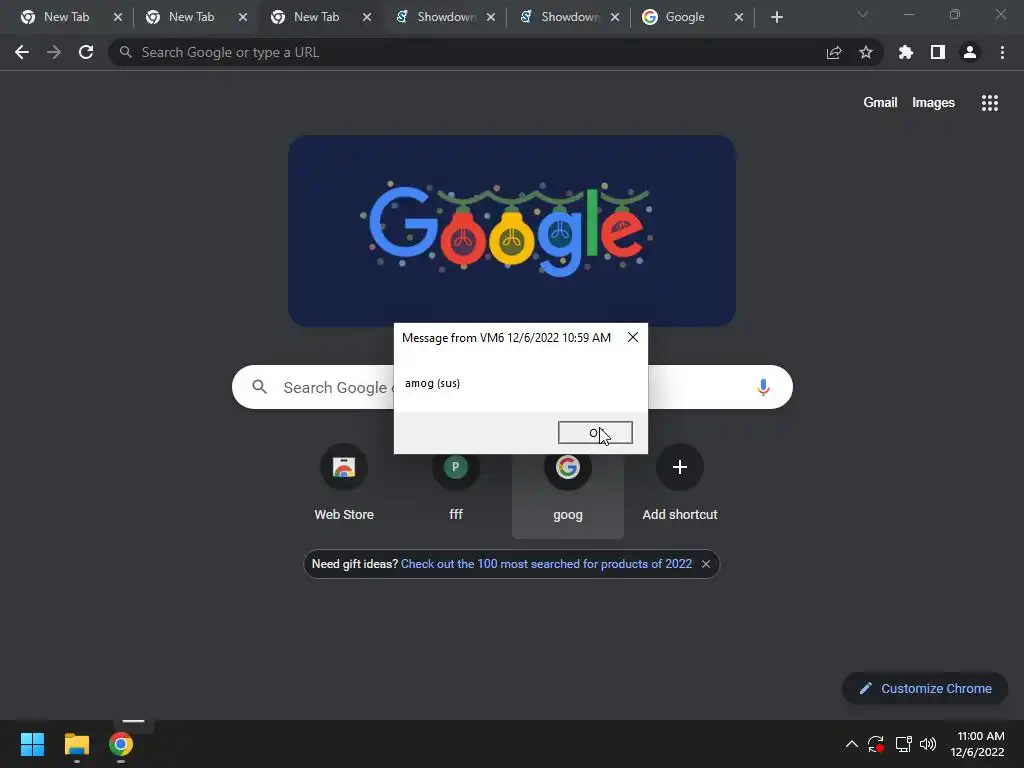Close the second Showdown tab
The image size is (1024, 768).
[x=615, y=17]
